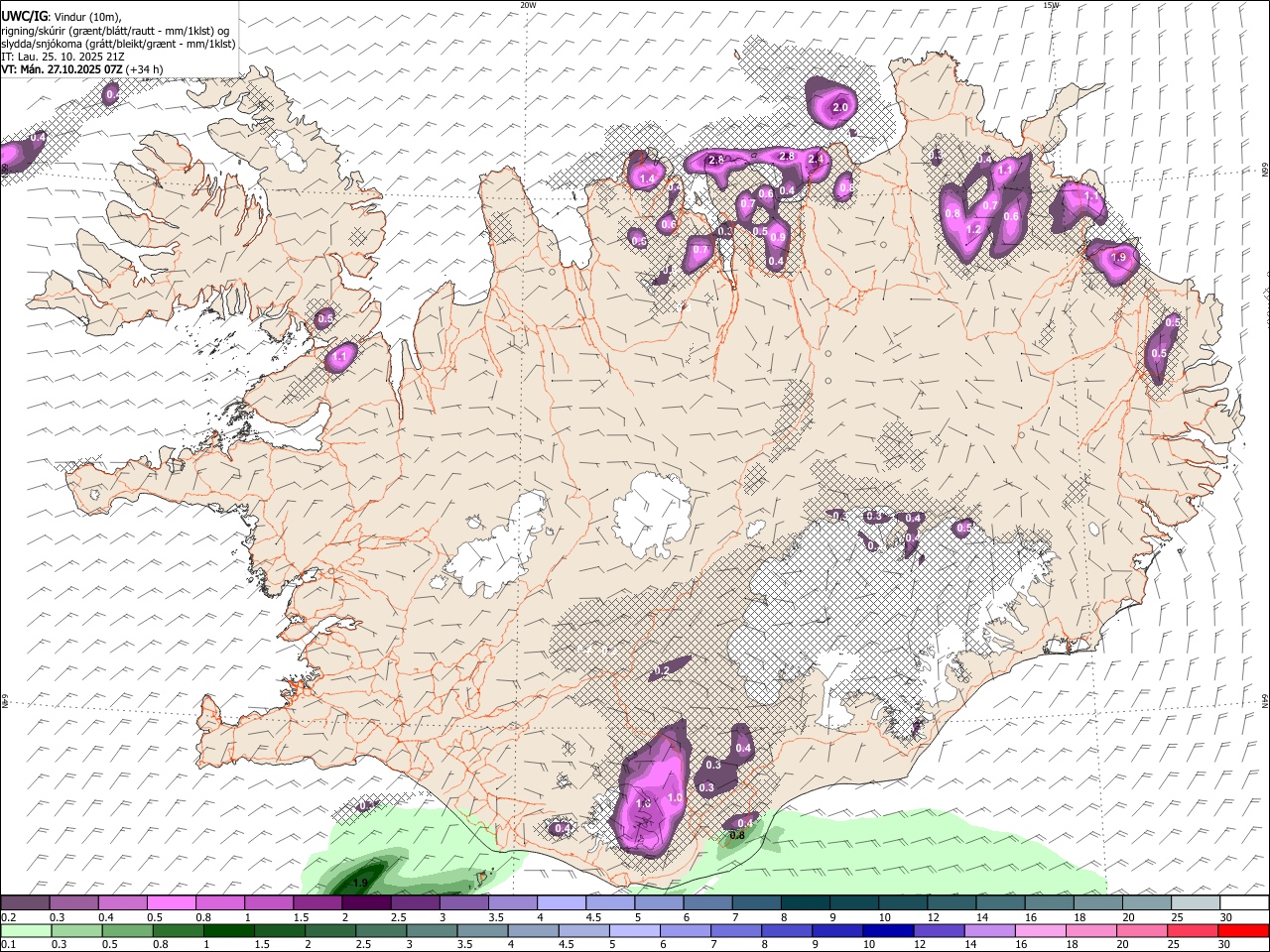Pick bottom-row legend swatch between 5 and 6
Image resolution: width=1270 pixels, height=952 pixels.
click(634, 930)
